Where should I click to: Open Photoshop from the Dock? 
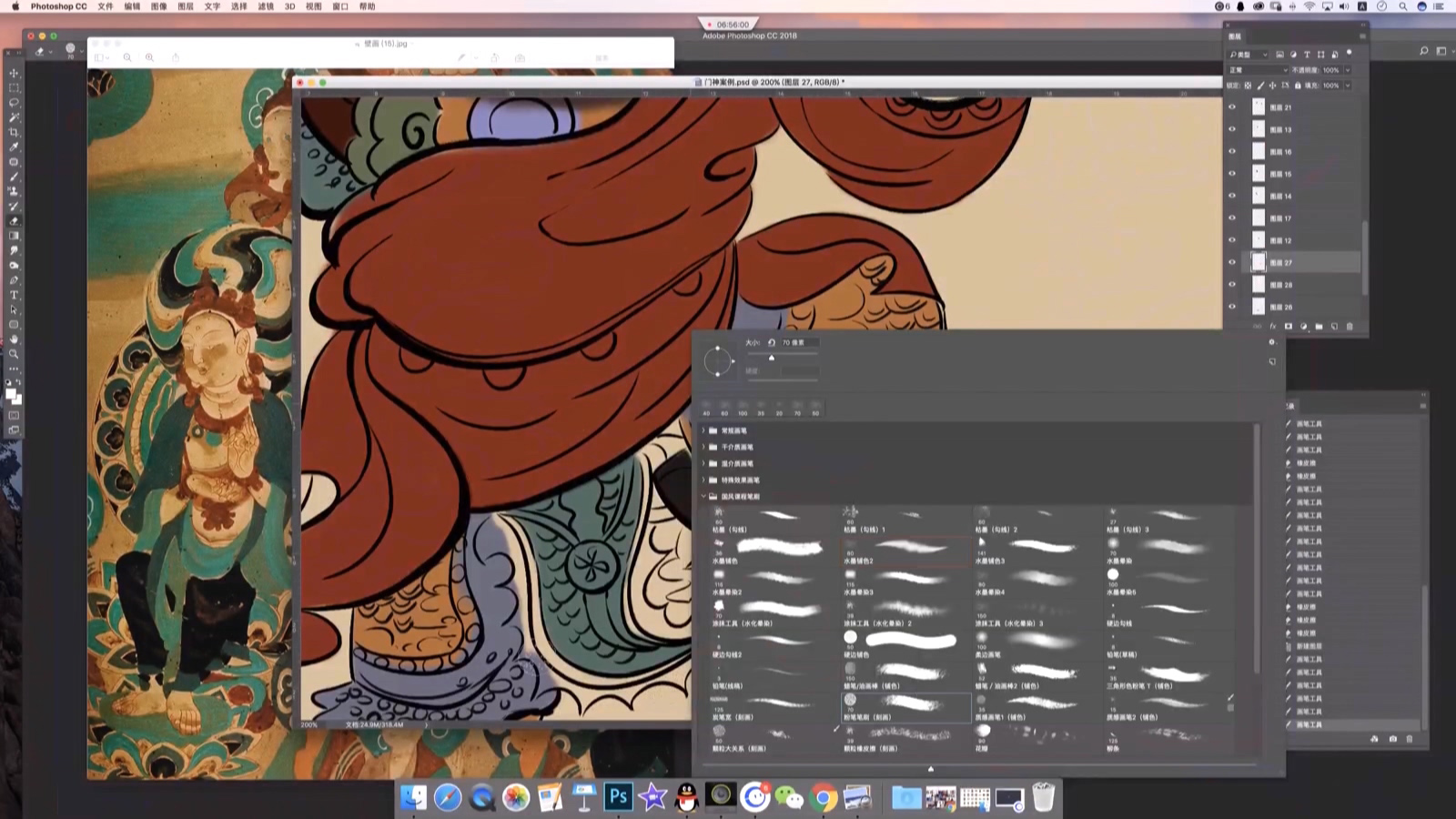(618, 797)
